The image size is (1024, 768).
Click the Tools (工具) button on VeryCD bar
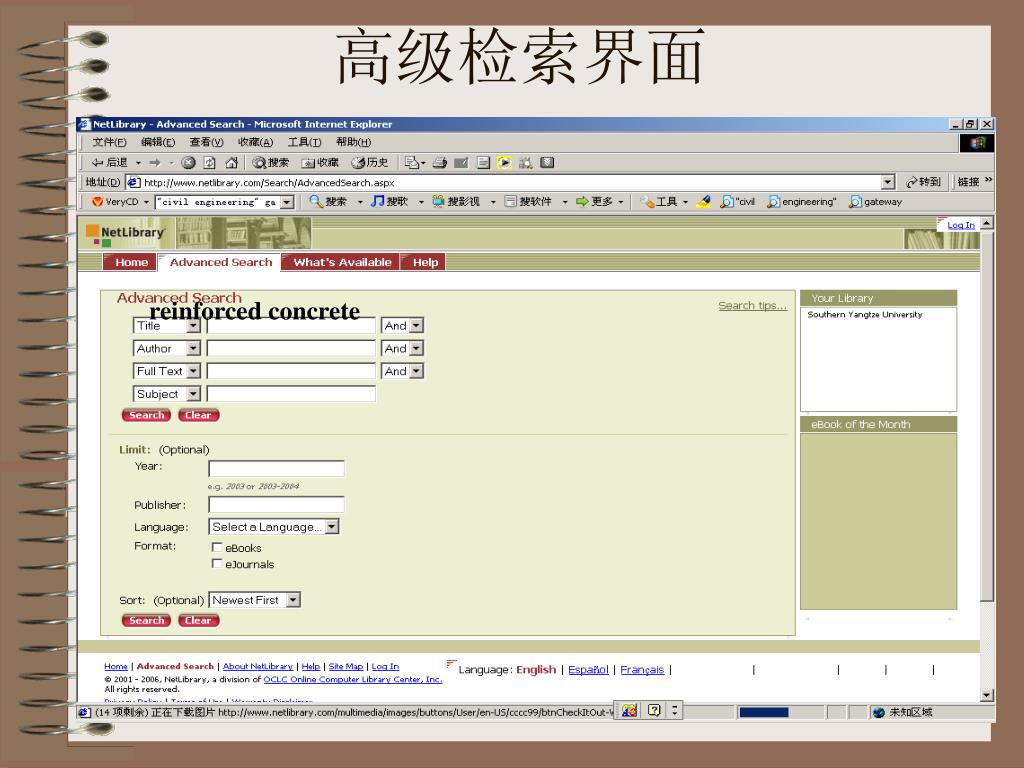pyautogui.click(x=659, y=202)
